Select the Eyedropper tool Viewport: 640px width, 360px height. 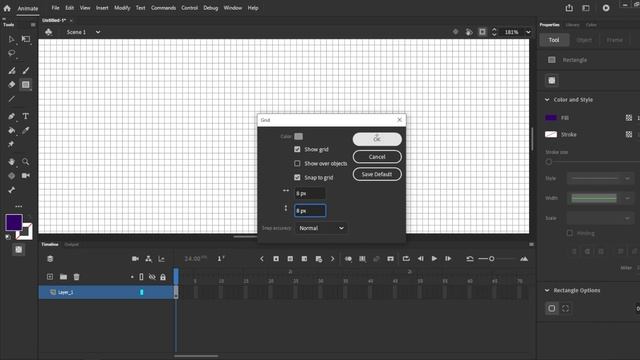tap(26, 131)
